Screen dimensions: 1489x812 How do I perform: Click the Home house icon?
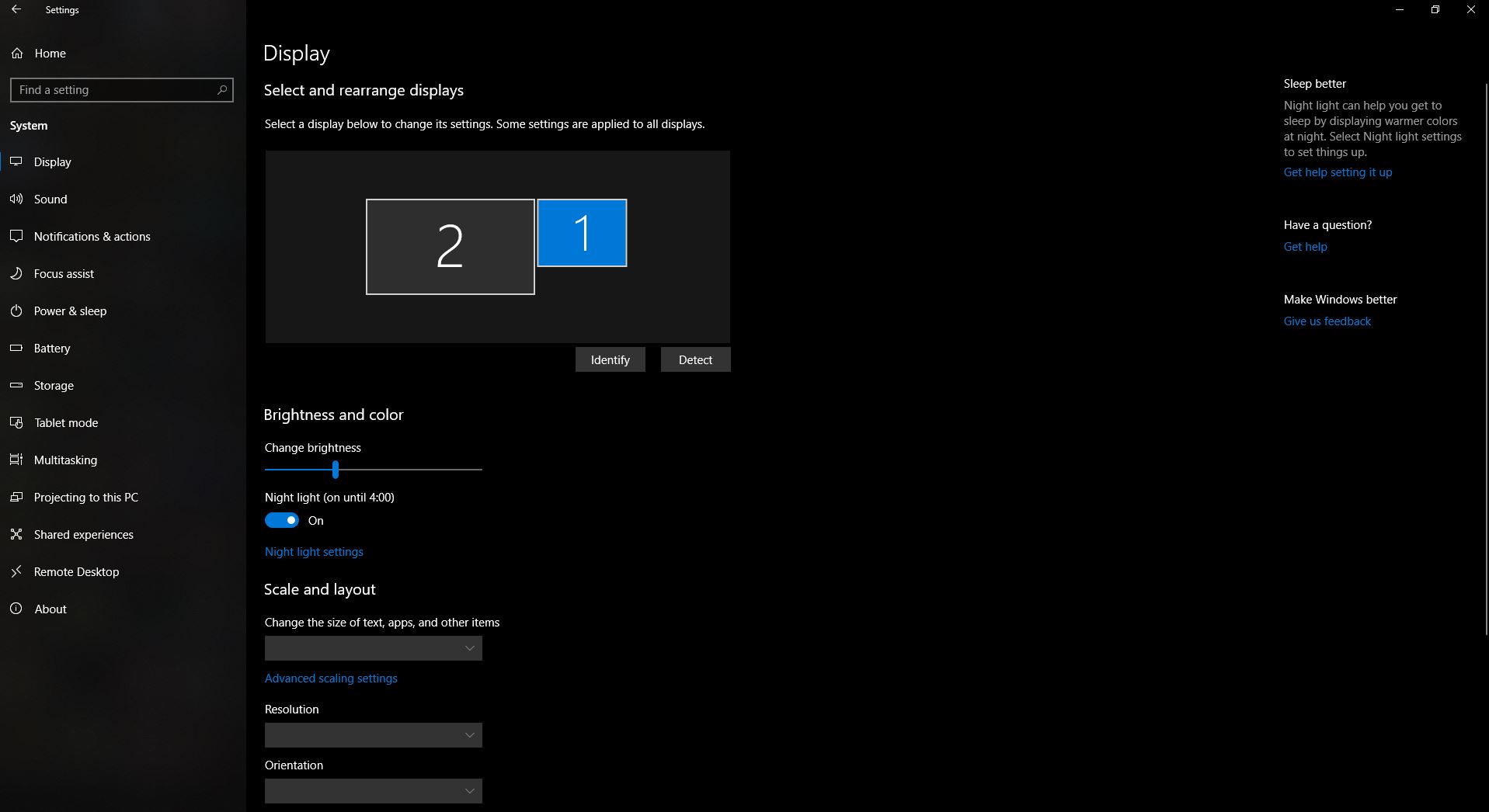point(17,54)
